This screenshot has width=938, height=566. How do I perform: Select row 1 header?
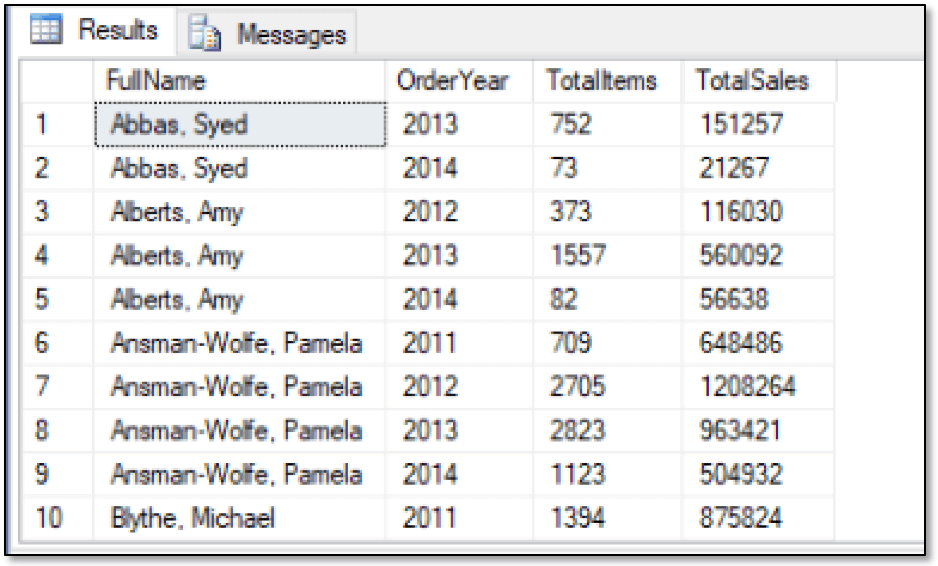pyautogui.click(x=57, y=124)
